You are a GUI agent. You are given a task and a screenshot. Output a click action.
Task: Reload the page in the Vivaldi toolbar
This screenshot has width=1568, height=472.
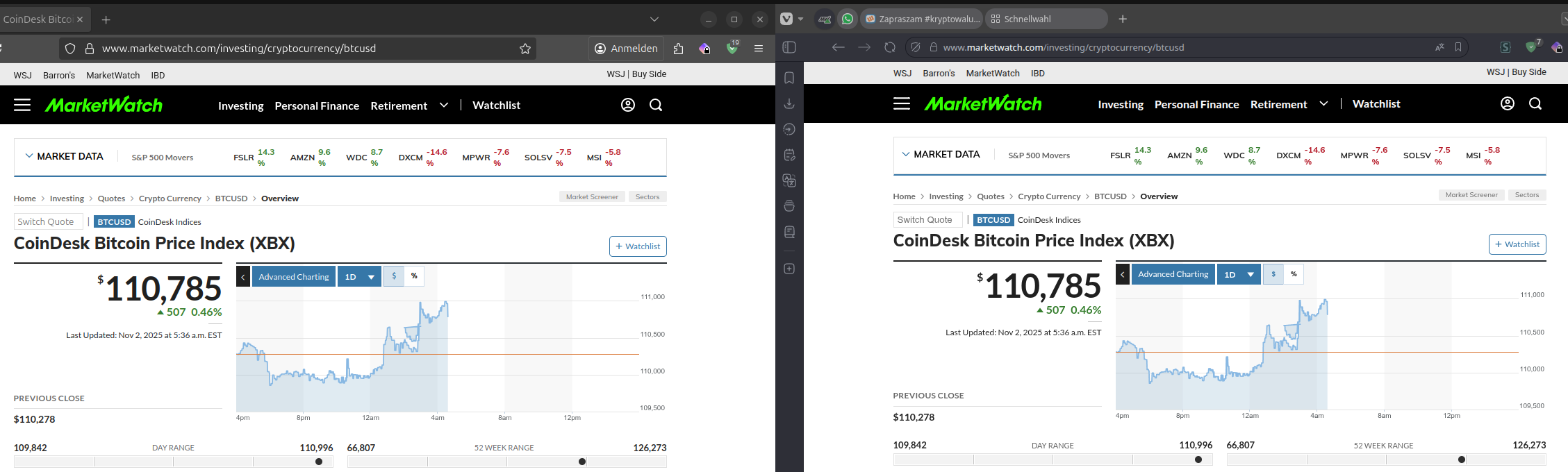point(890,47)
